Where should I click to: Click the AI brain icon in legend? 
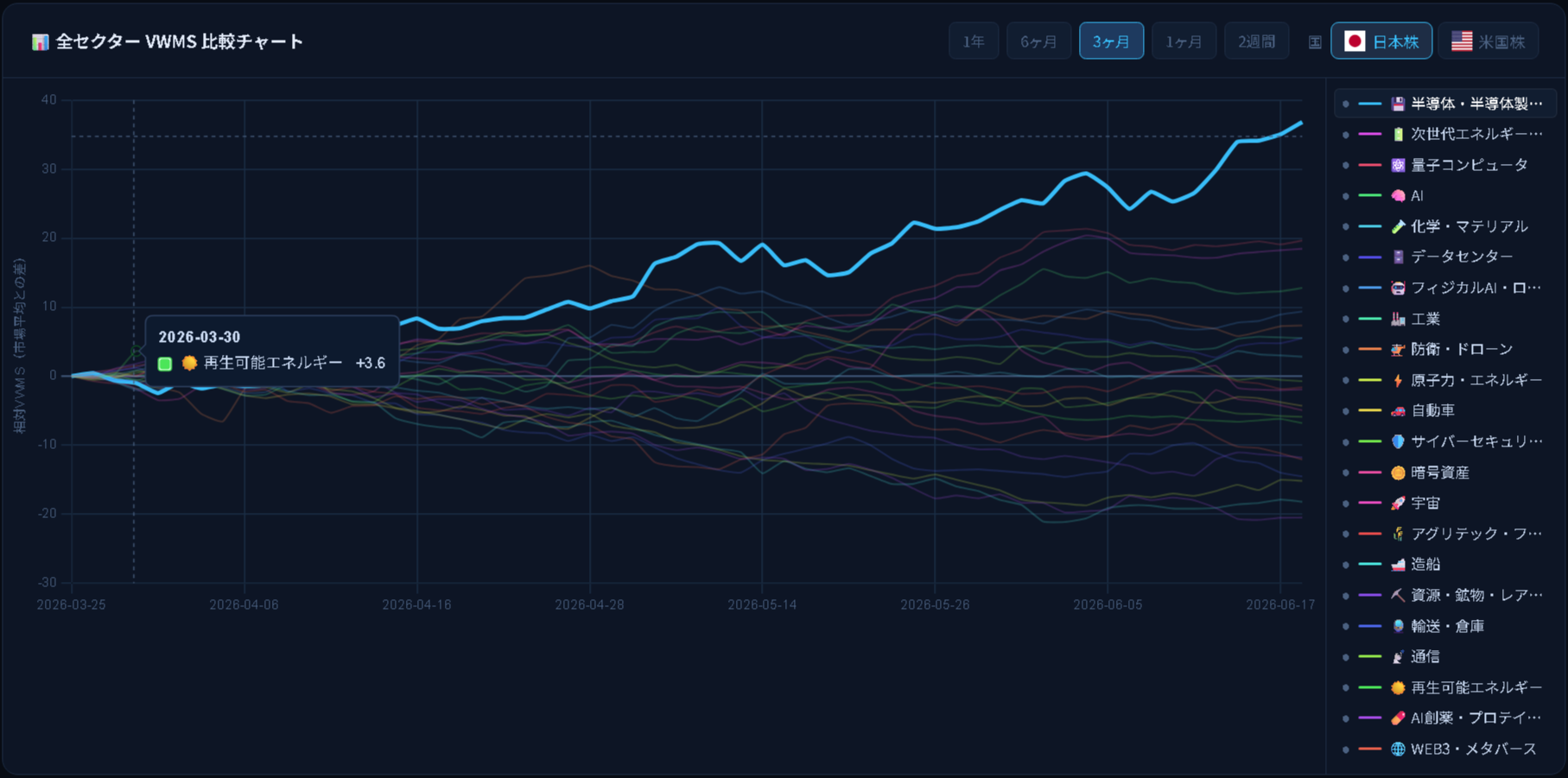[1398, 196]
